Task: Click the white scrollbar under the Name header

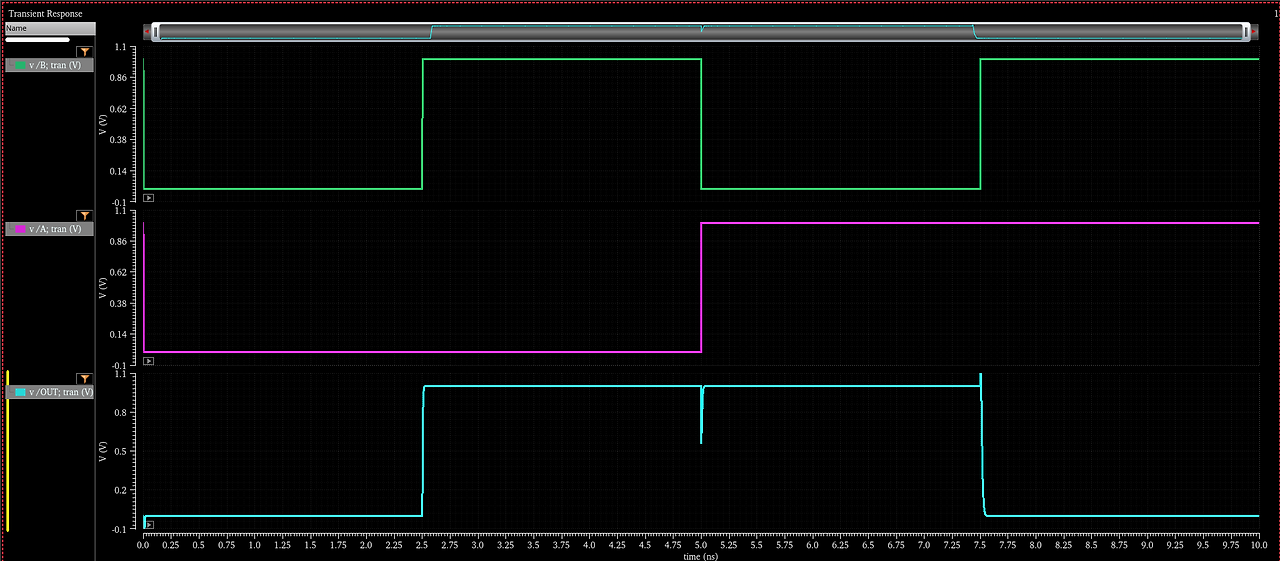Action: (38, 40)
